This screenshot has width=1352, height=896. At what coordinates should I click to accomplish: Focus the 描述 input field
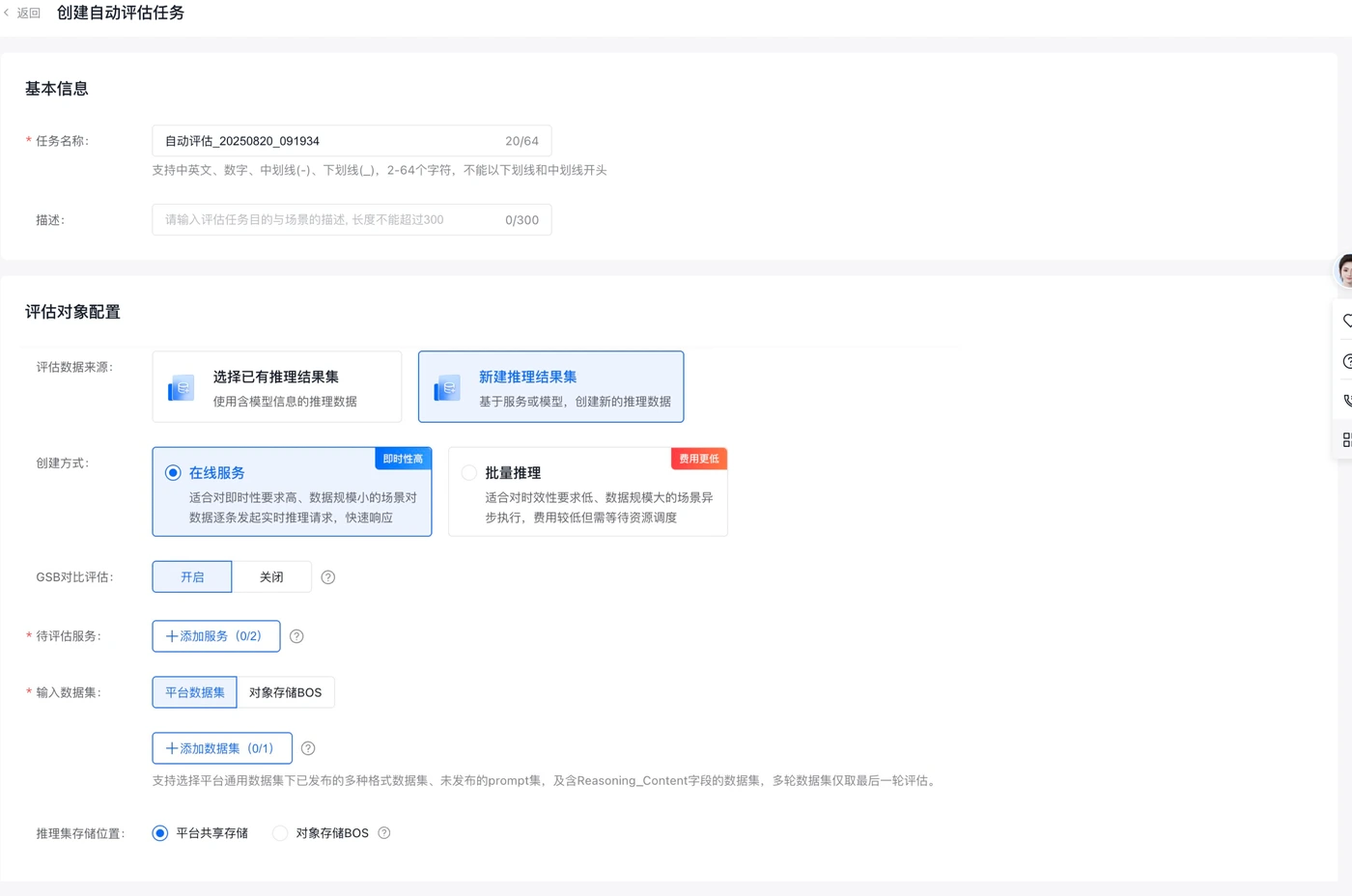(352, 220)
